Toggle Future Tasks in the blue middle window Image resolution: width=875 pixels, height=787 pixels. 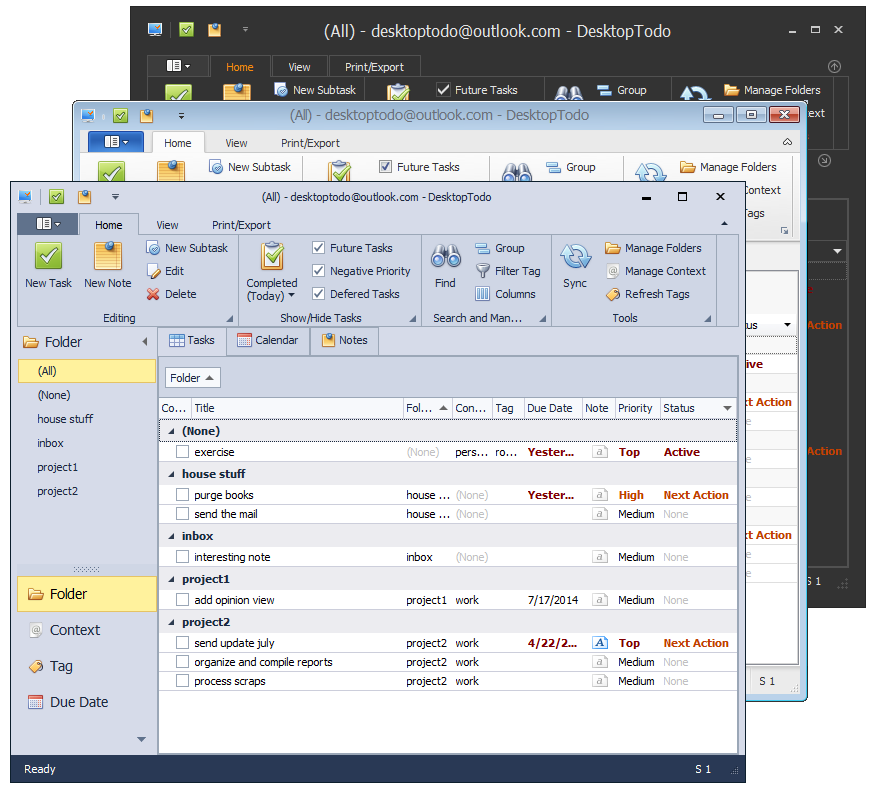[x=385, y=166]
